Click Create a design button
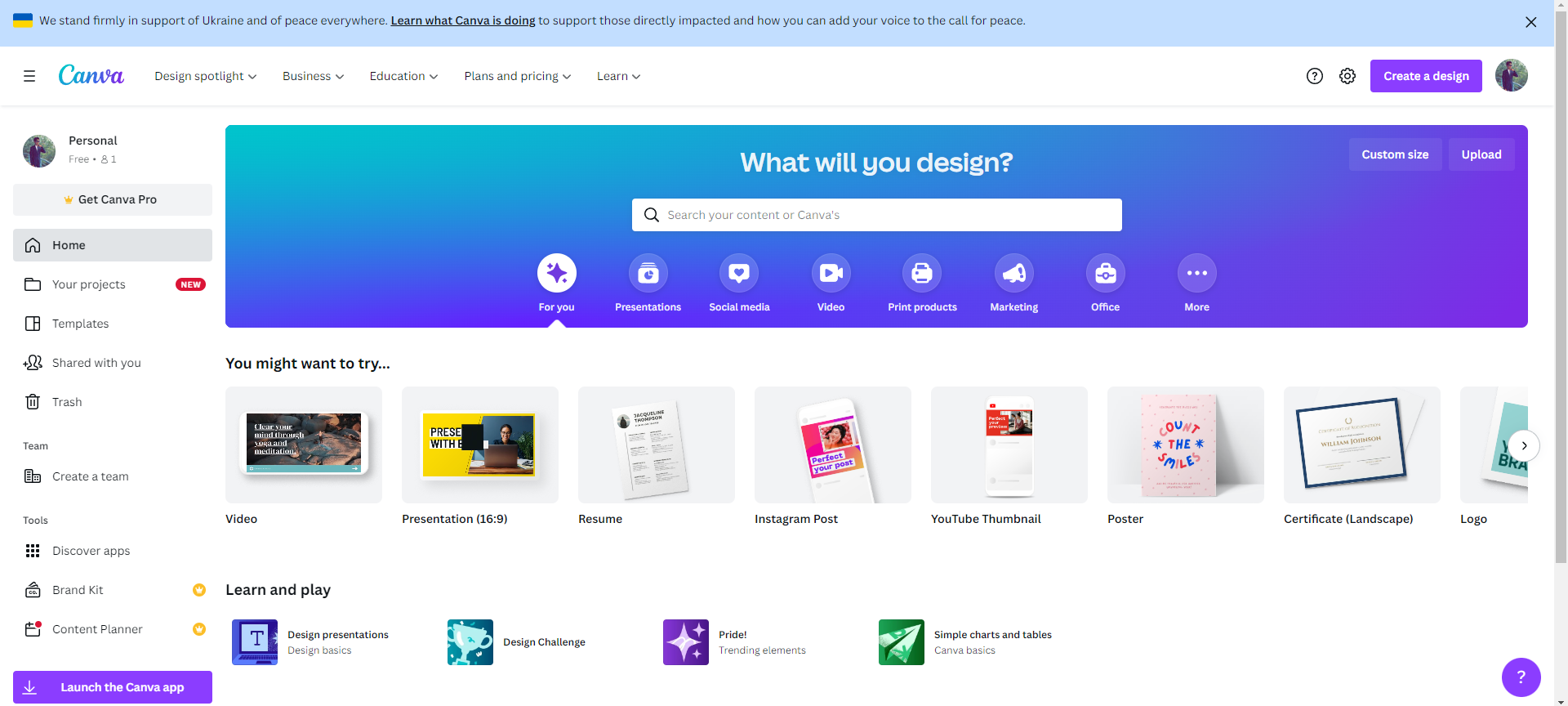The width and height of the screenshot is (1568, 706). [1426, 76]
